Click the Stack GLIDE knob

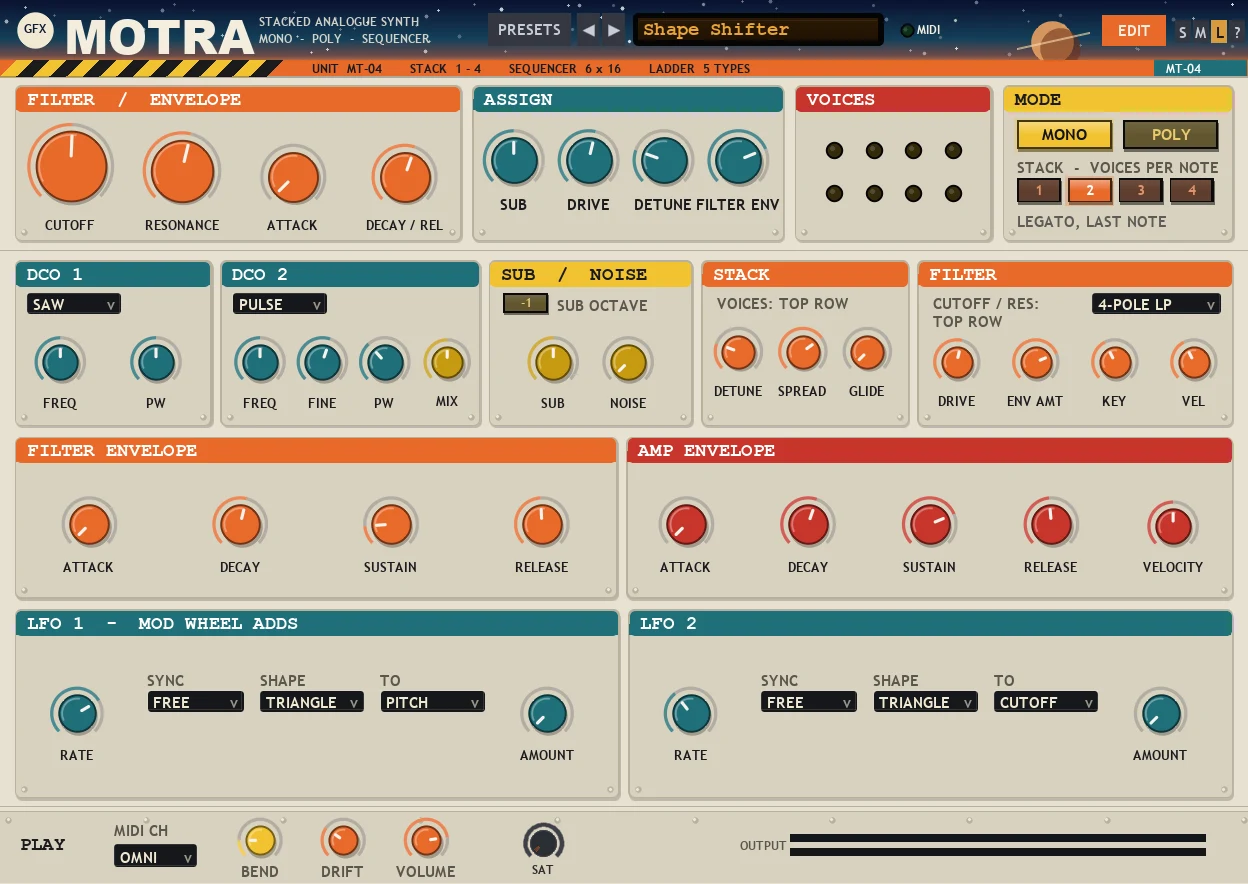(867, 353)
